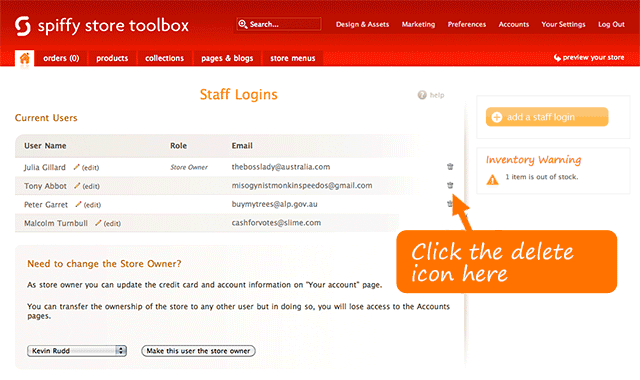The width and height of the screenshot is (640, 380).
Task: Click the add a staff login button
Action: click(x=547, y=117)
